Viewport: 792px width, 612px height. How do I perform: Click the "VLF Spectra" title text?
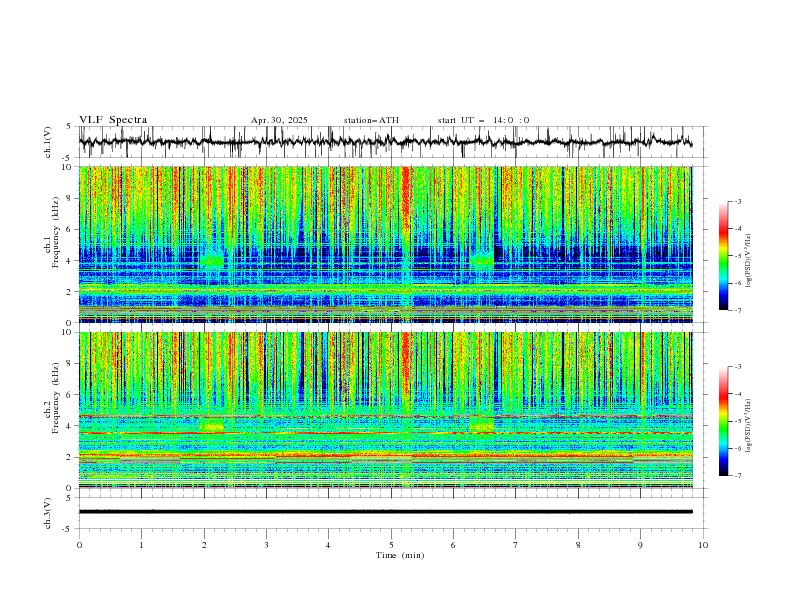click(x=113, y=120)
